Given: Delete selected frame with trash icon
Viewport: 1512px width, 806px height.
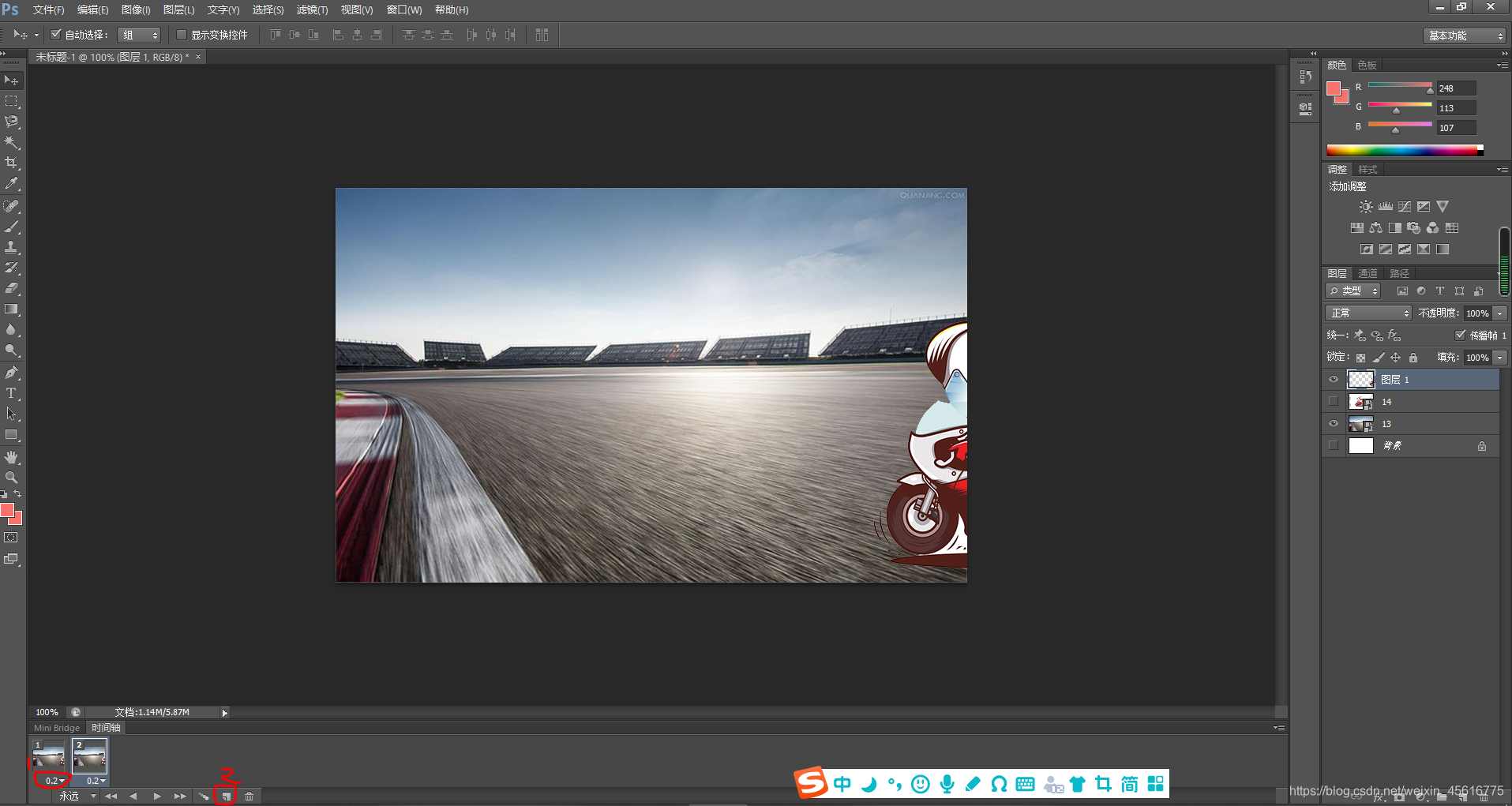Looking at the screenshot, I should coord(249,797).
